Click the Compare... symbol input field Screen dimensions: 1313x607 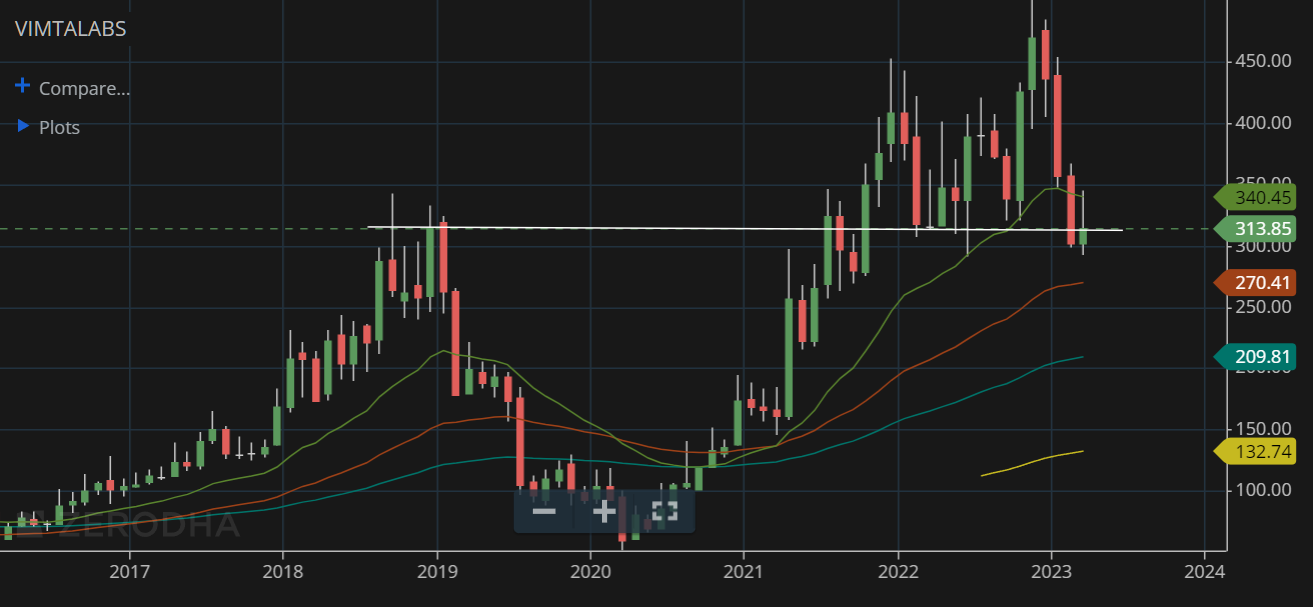[x=84, y=88]
